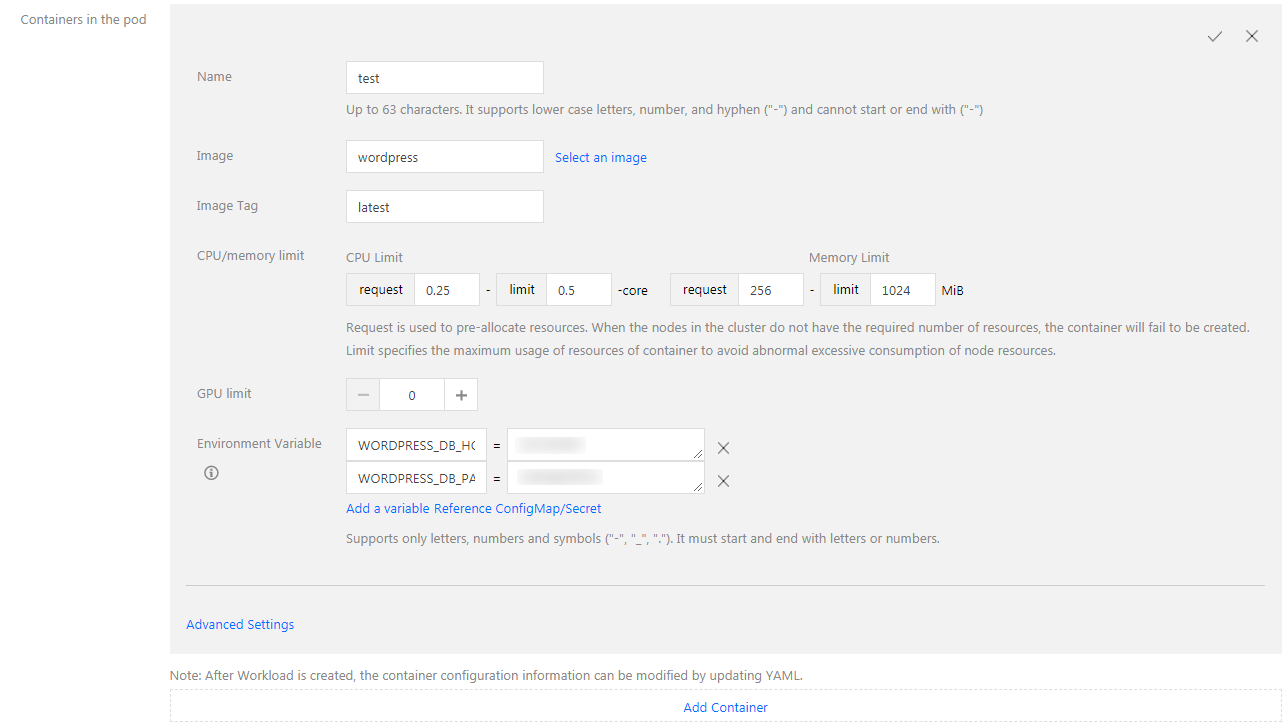Click the Add Container button
Screen dimensions: 1284x722
(725, 707)
